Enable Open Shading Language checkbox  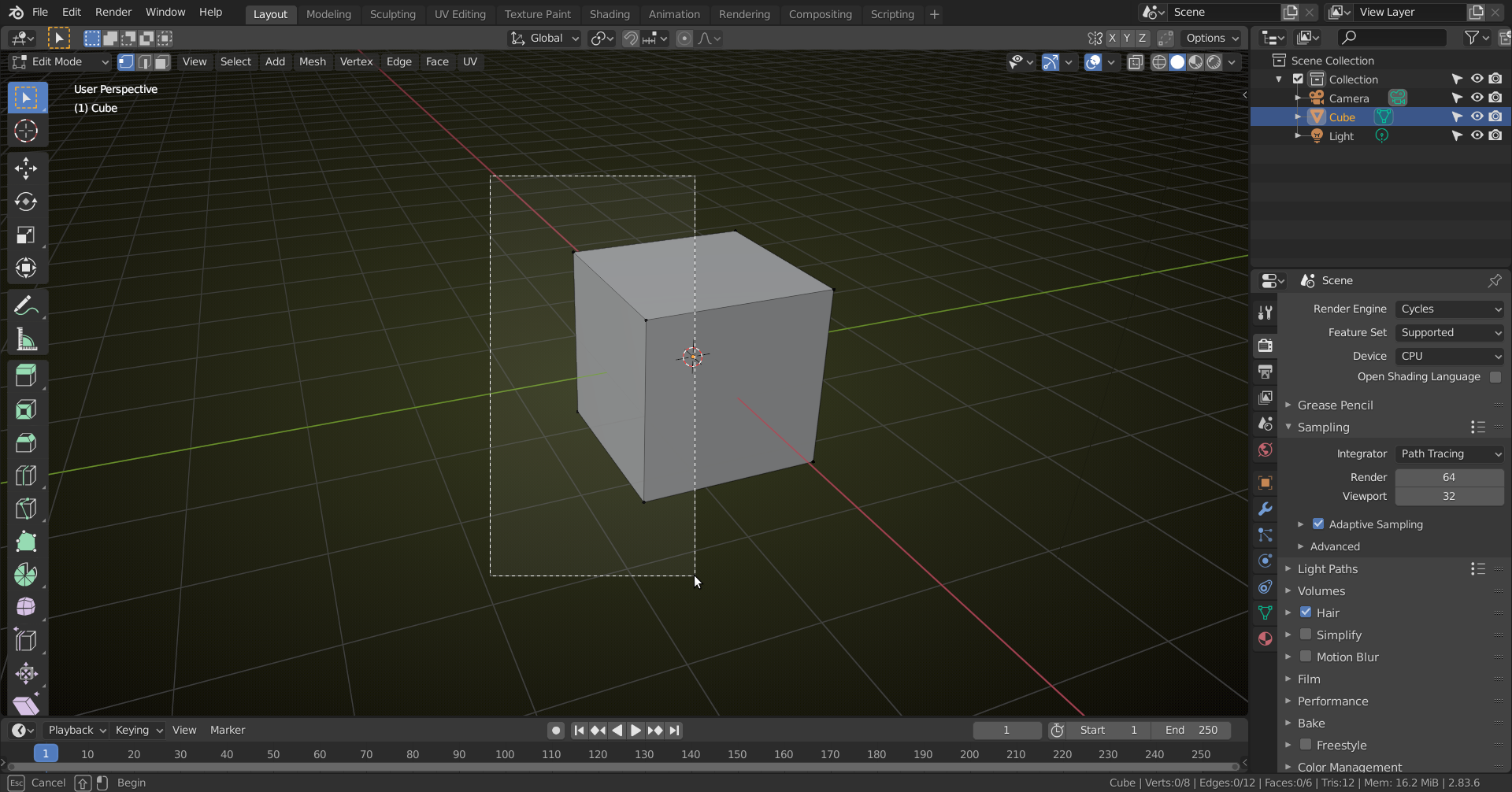point(1495,377)
